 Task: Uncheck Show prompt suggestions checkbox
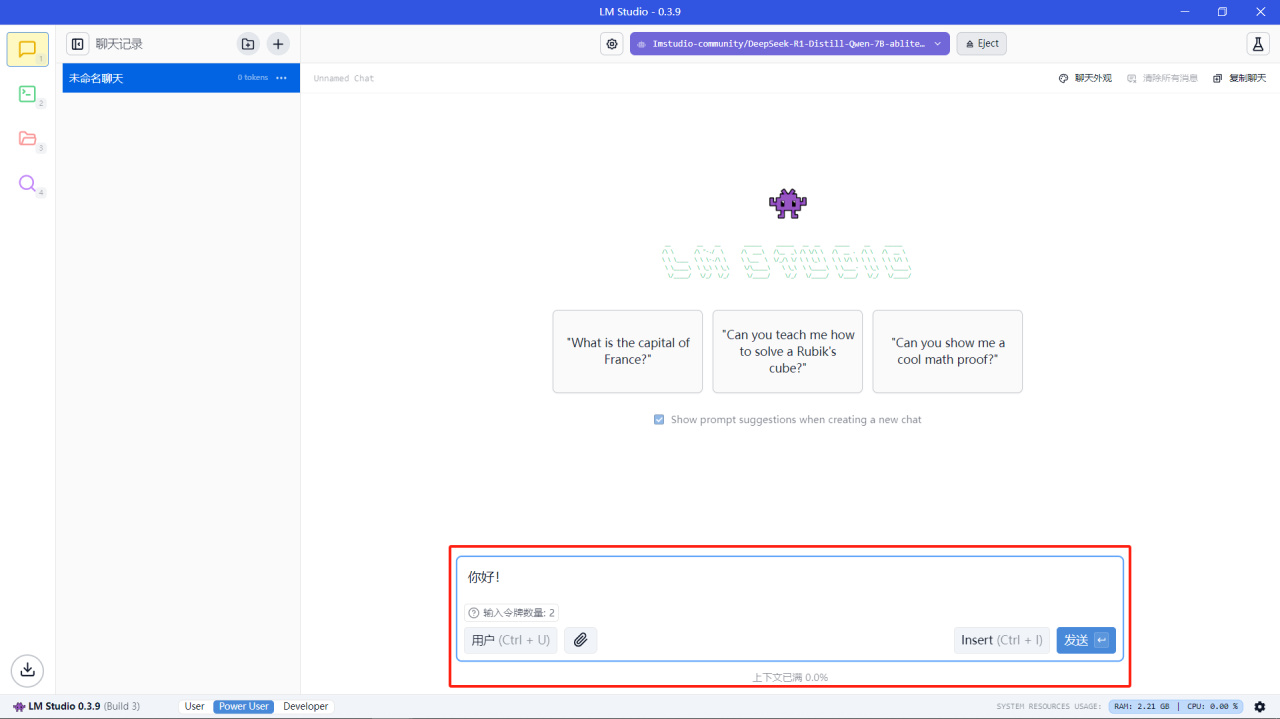click(659, 420)
